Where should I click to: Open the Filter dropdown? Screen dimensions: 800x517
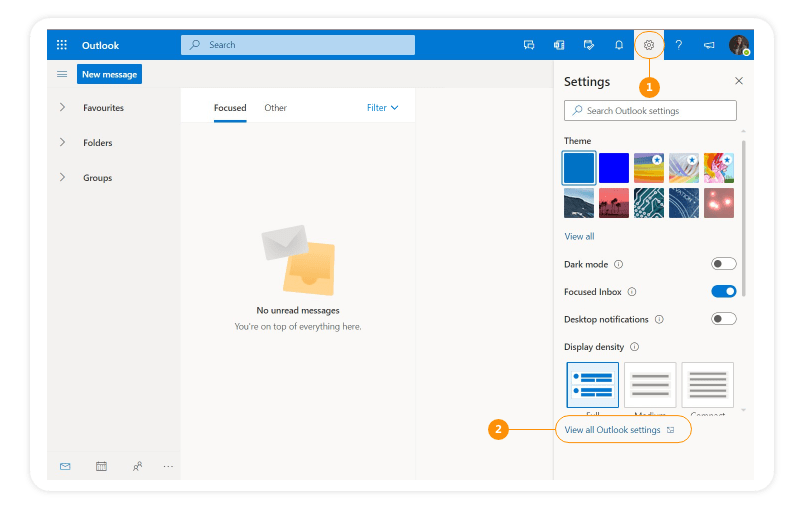(382, 108)
